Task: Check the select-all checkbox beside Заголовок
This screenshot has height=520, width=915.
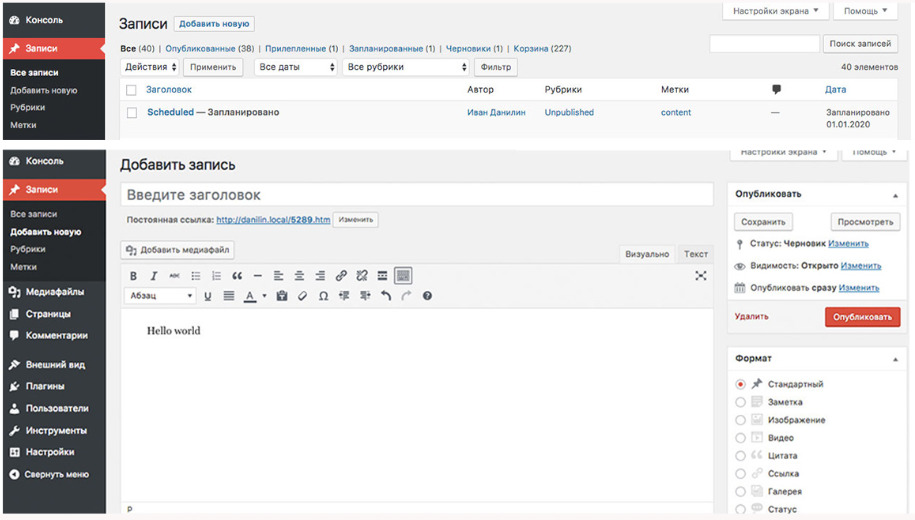Action: pos(131,90)
